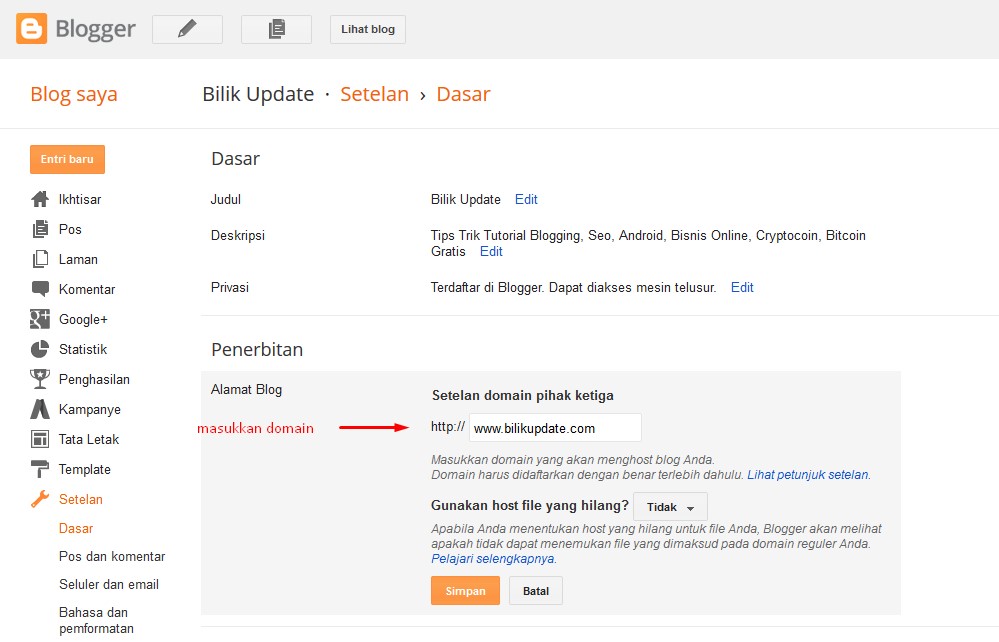Viewport: 999px width, 642px height.
Task: Open the Tidak missing files dropdown
Action: [670, 507]
